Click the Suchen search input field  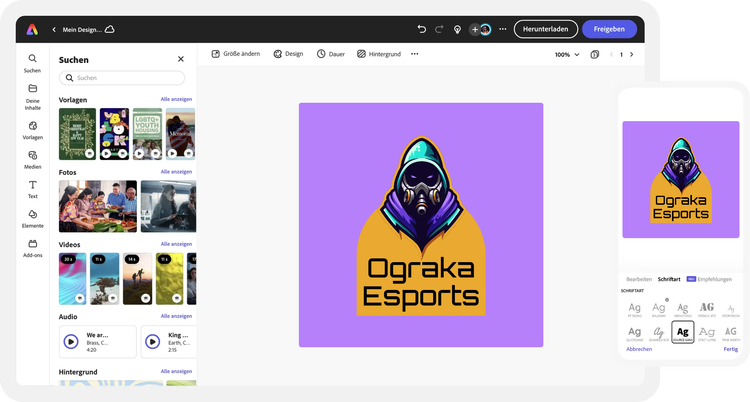(x=122, y=78)
